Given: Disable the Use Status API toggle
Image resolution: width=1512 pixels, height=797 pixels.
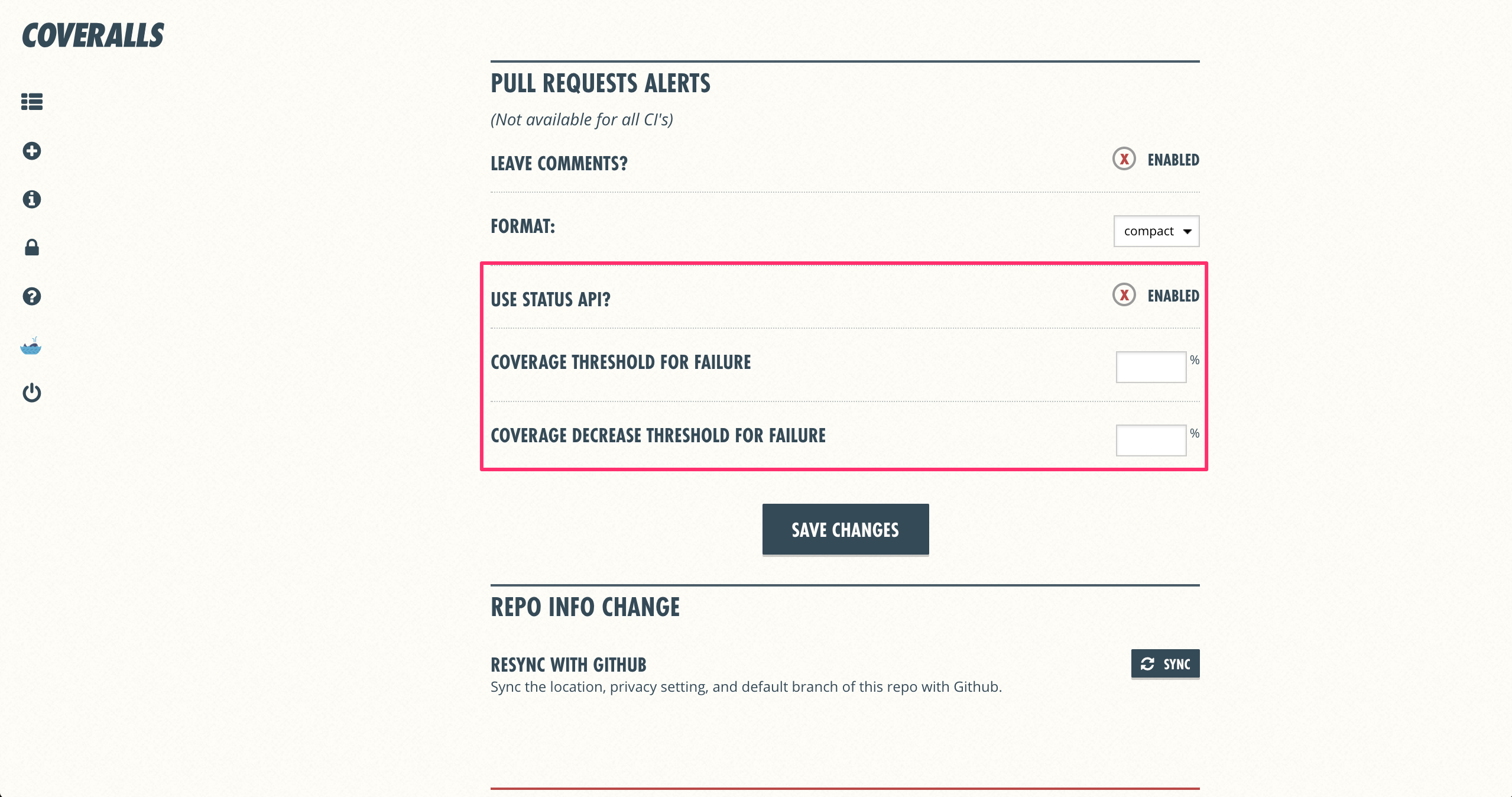Looking at the screenshot, I should [x=1122, y=296].
